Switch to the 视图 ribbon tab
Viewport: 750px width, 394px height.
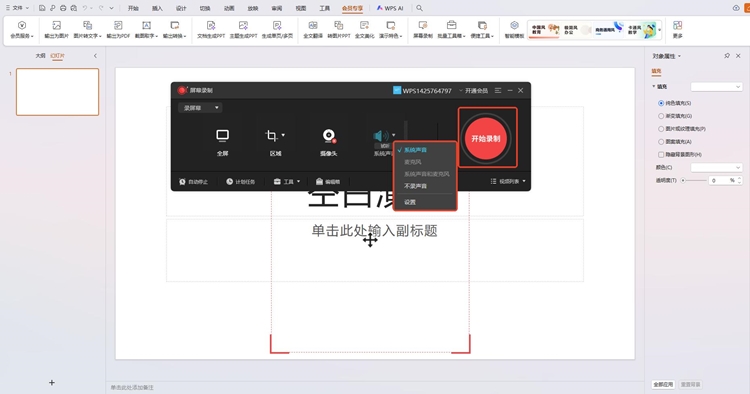(x=301, y=8)
